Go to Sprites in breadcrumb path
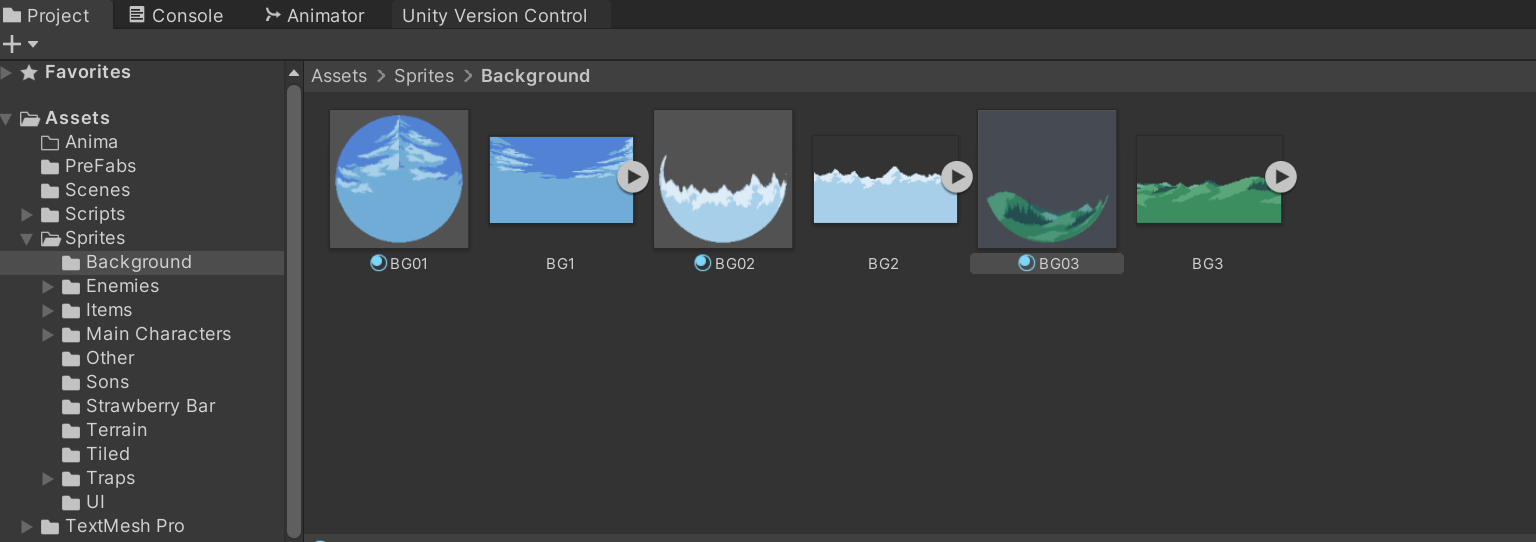The image size is (1536, 542). pos(424,76)
